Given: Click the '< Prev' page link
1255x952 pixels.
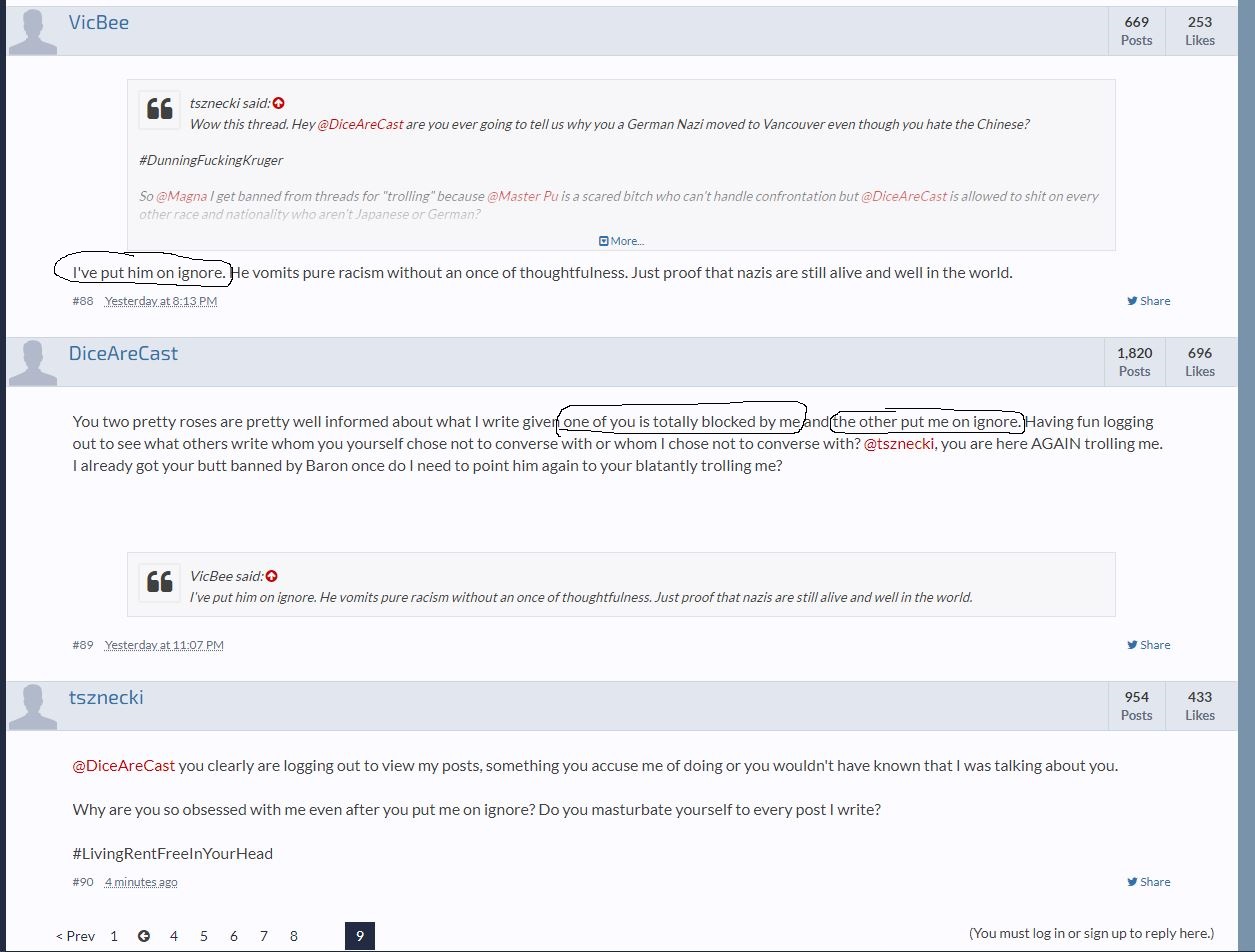Looking at the screenshot, I should 75,936.
